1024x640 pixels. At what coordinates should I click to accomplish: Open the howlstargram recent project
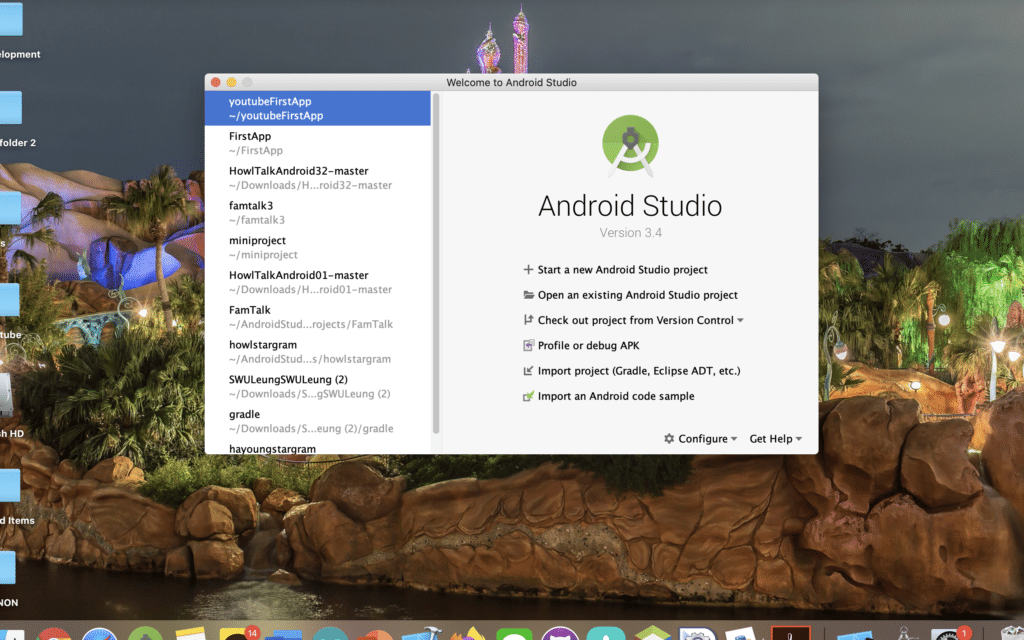[317, 351]
